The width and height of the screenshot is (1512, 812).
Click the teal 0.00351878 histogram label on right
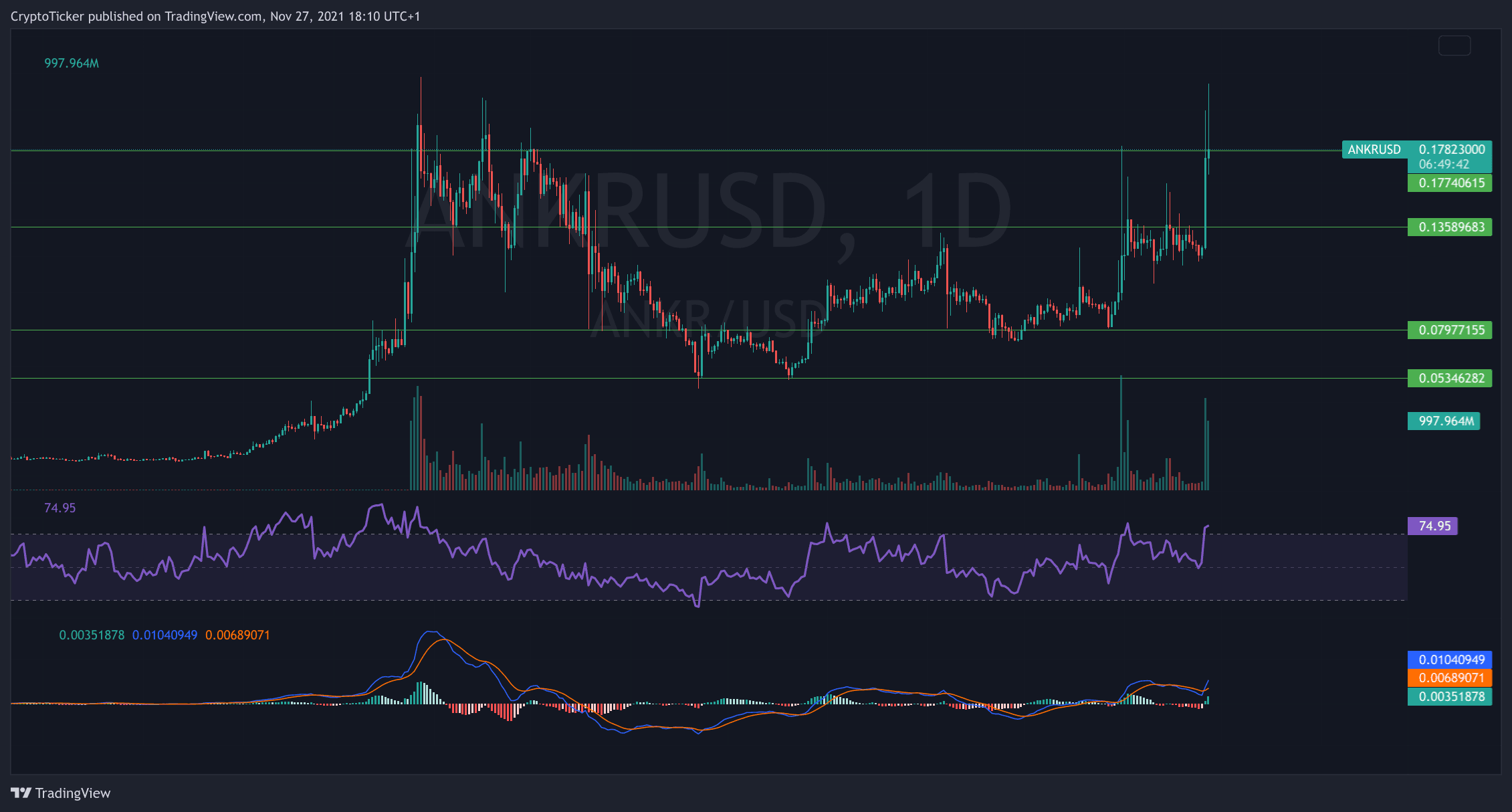tap(1451, 697)
